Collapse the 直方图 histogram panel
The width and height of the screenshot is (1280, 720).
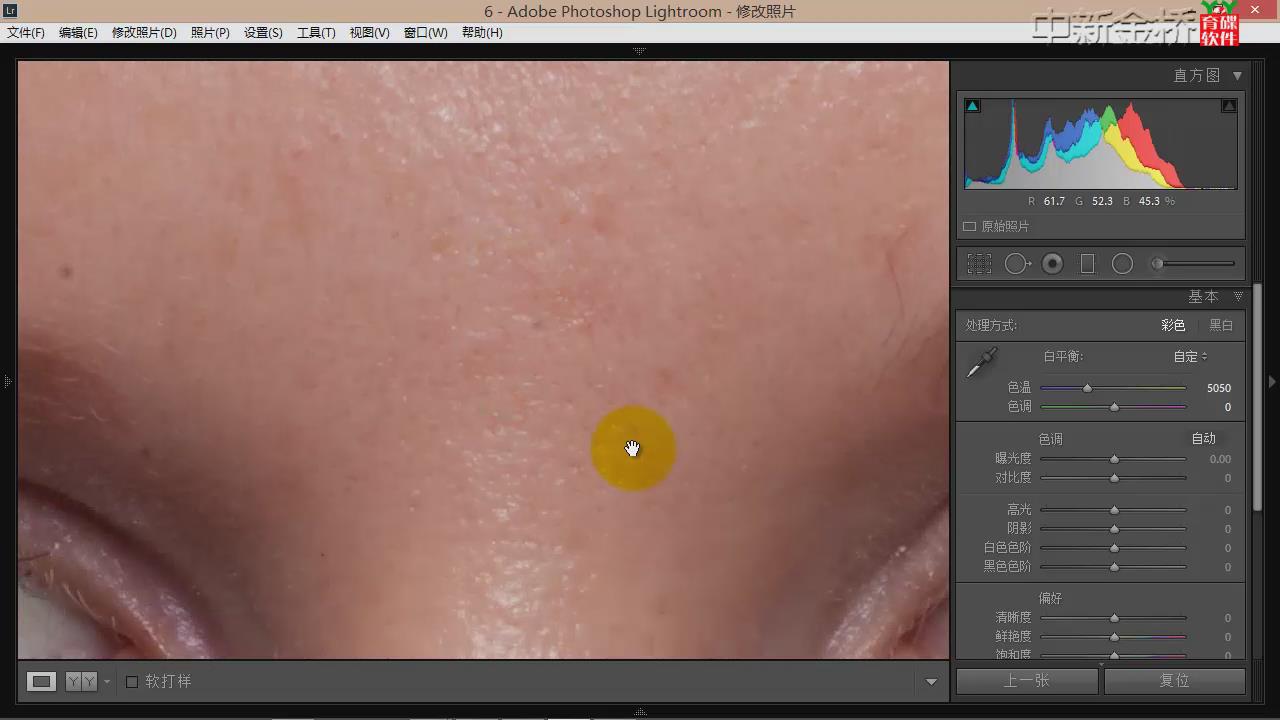pyautogui.click(x=1237, y=75)
